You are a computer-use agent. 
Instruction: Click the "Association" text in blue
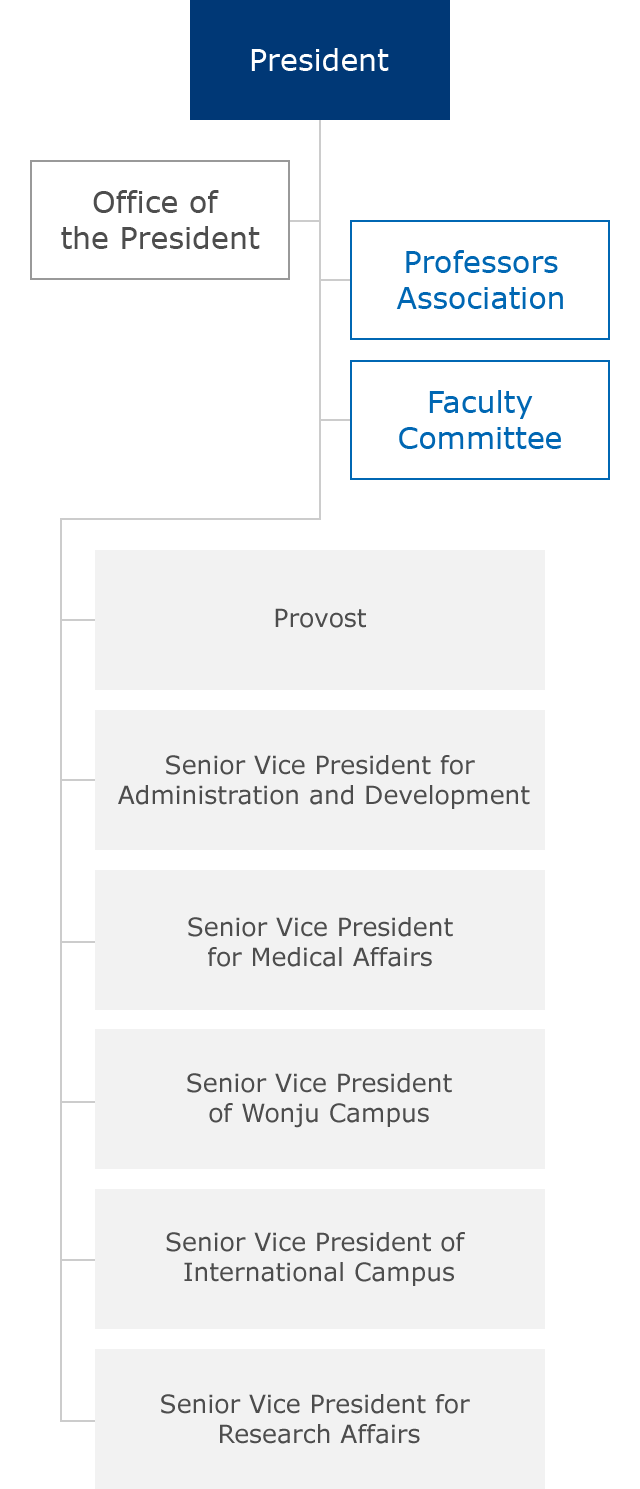point(481,299)
